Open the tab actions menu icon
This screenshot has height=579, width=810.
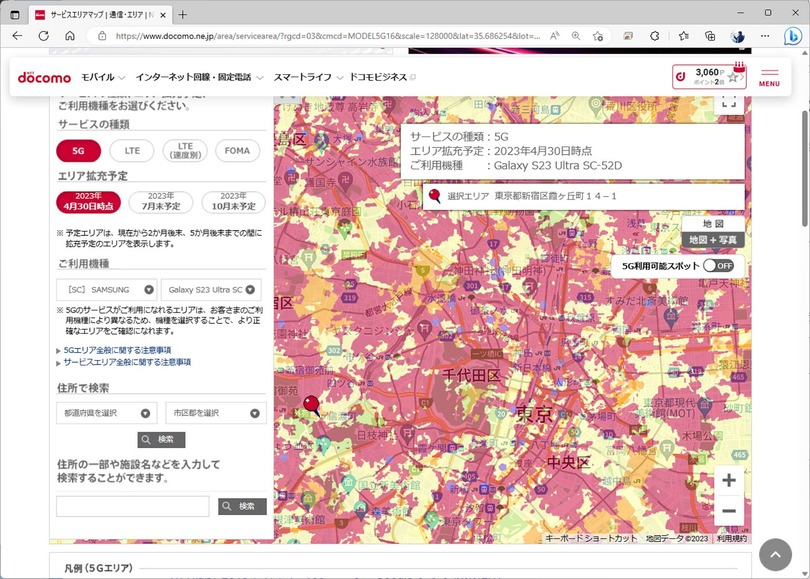point(15,15)
